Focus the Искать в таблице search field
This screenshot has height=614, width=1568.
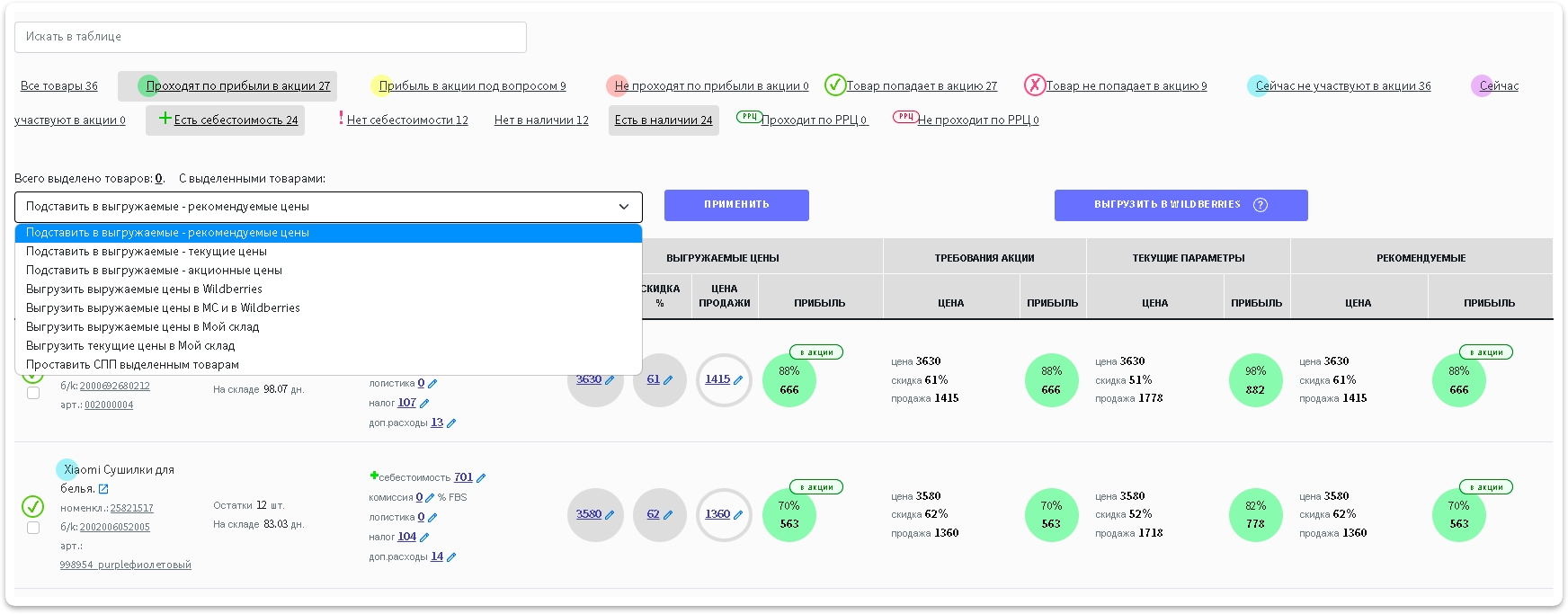point(270,37)
